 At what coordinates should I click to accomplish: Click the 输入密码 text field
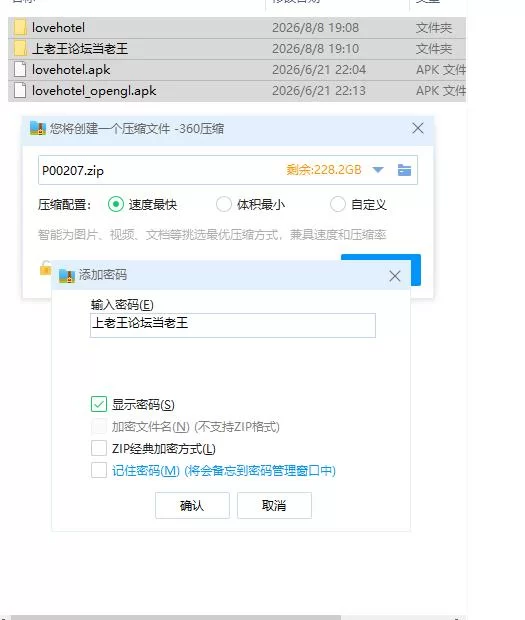pos(233,325)
